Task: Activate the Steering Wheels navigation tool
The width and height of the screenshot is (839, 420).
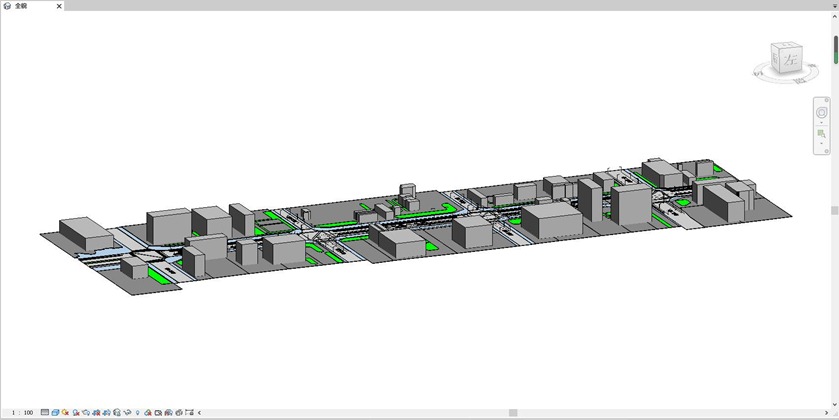Action: point(821,112)
